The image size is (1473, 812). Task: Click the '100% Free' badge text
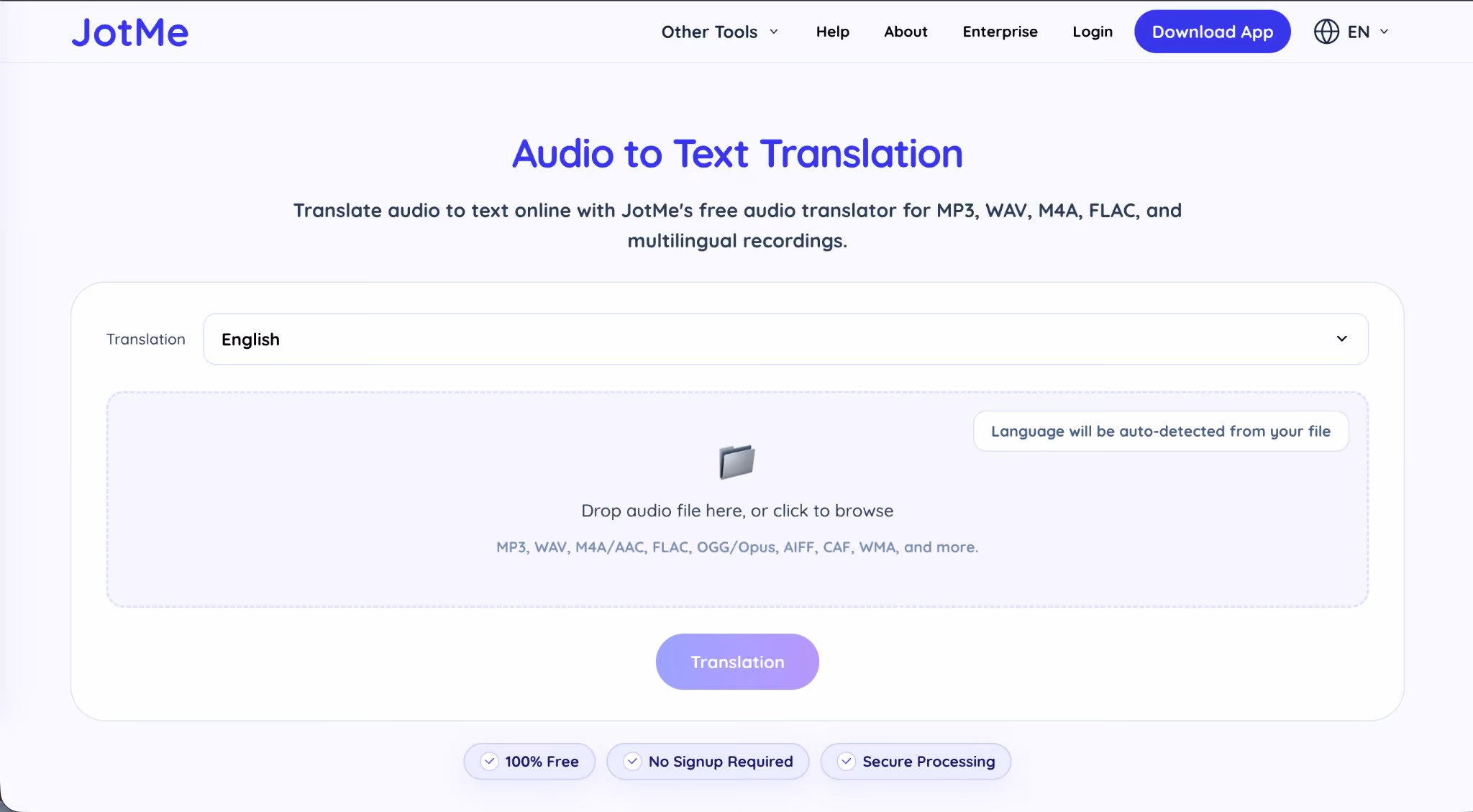pyautogui.click(x=542, y=762)
